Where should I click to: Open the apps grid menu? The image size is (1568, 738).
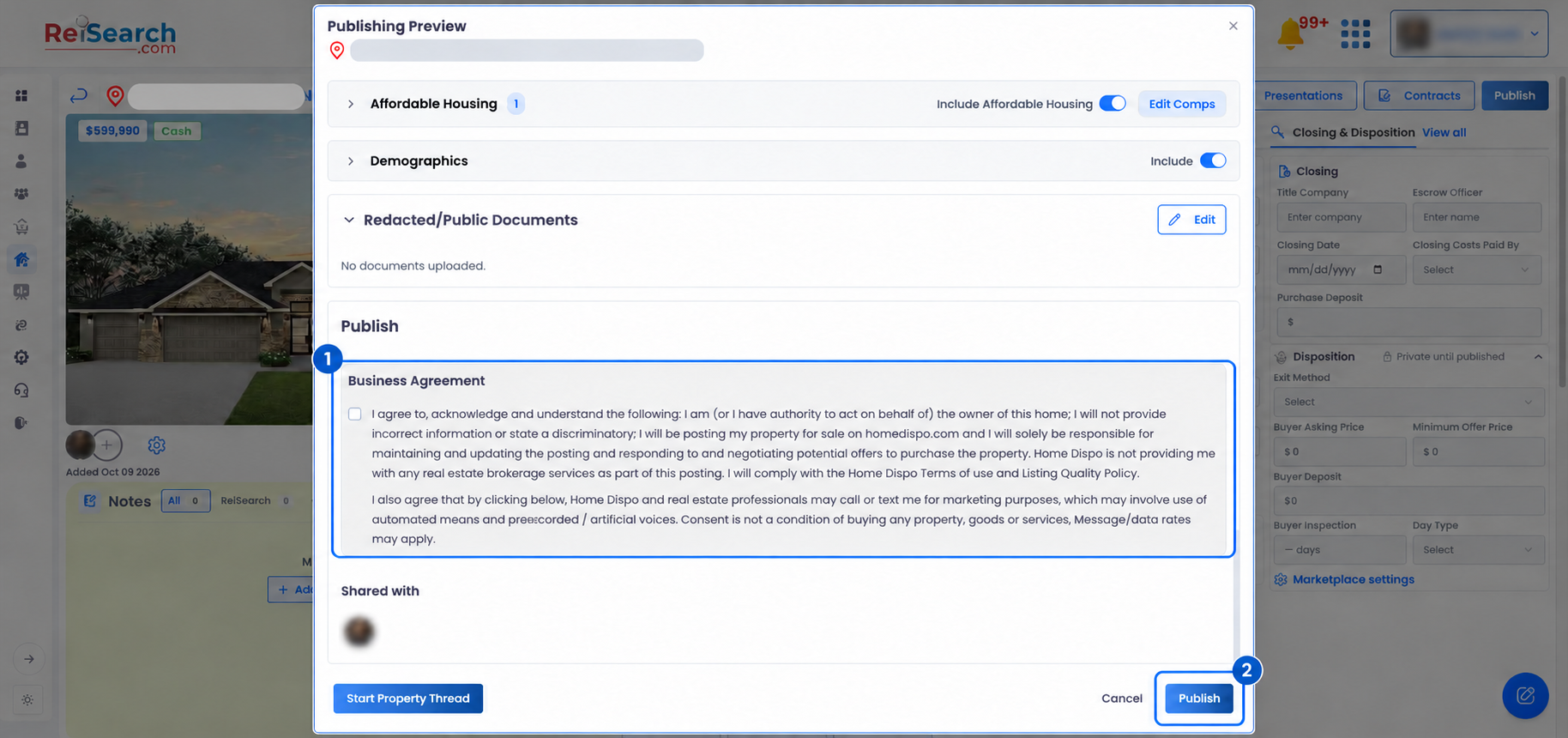(x=1355, y=34)
